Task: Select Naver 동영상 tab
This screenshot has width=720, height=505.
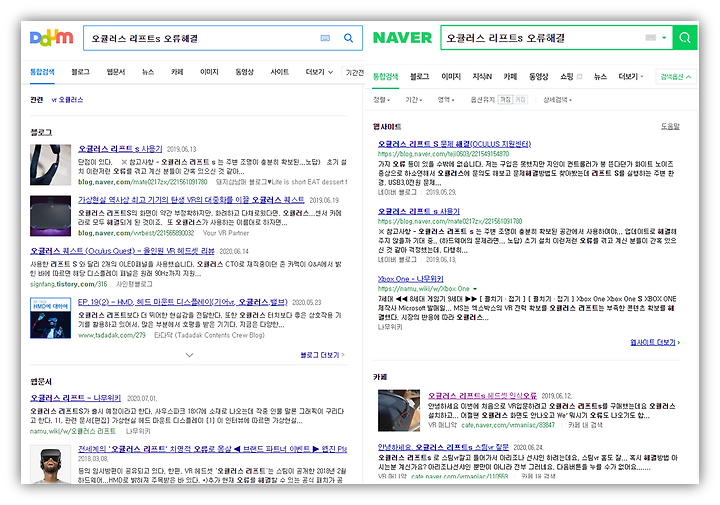Action: tap(539, 77)
